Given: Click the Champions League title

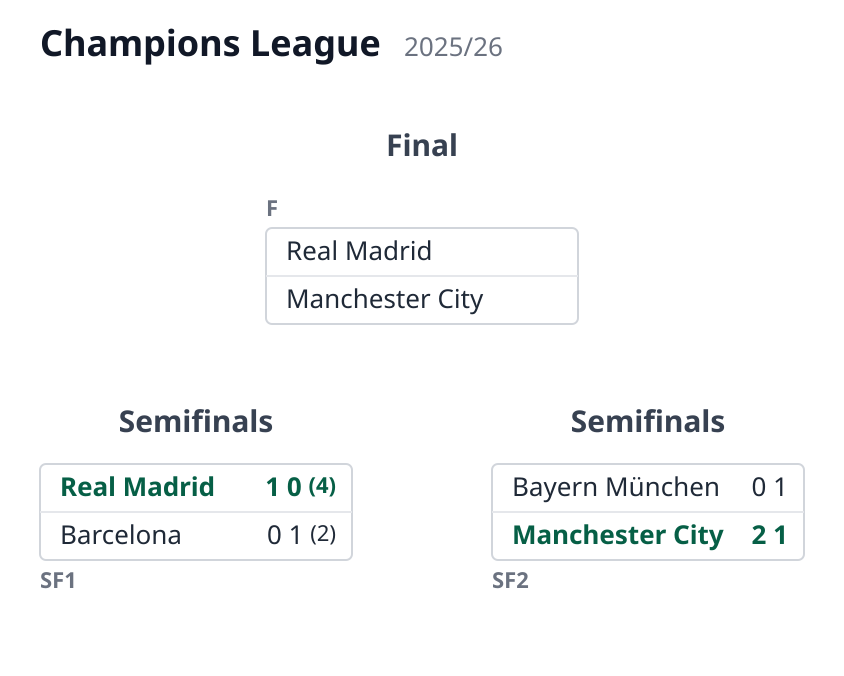Looking at the screenshot, I should 210,45.
